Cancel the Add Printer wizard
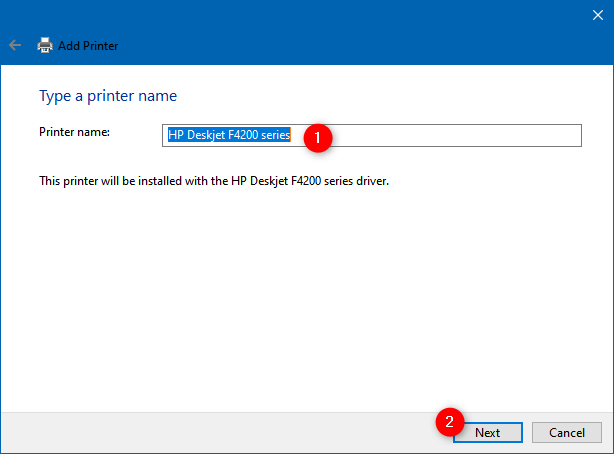 pos(567,432)
